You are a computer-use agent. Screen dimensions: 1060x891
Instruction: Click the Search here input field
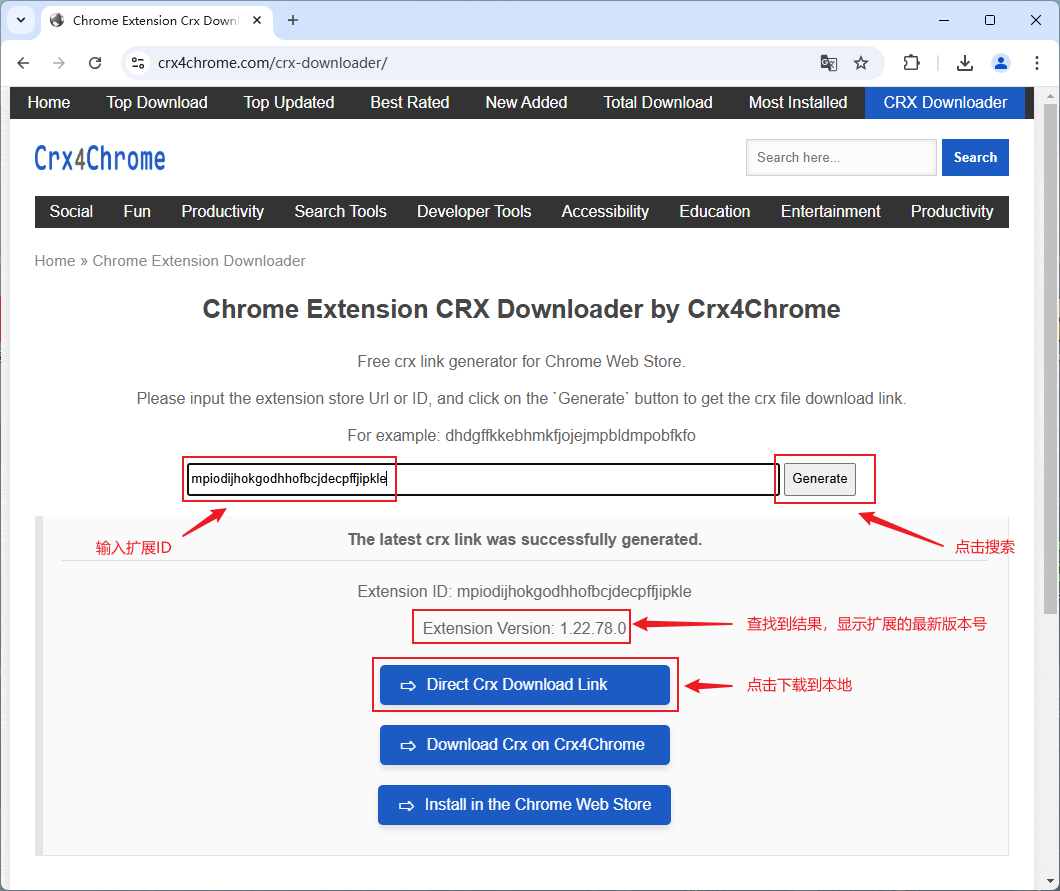[840, 157]
